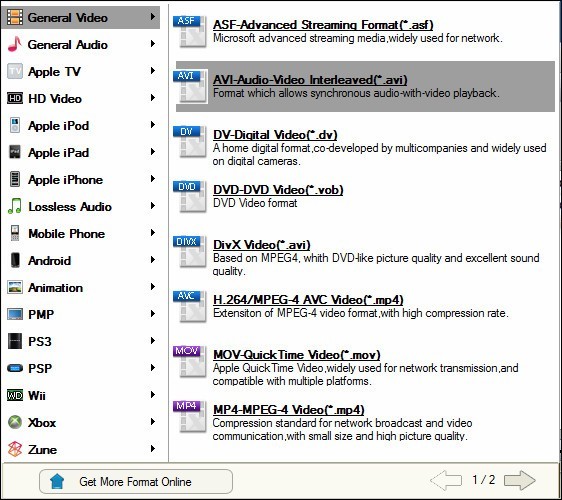Image resolution: width=562 pixels, height=500 pixels.
Task: Open the PMP category label
Action: coord(41,314)
